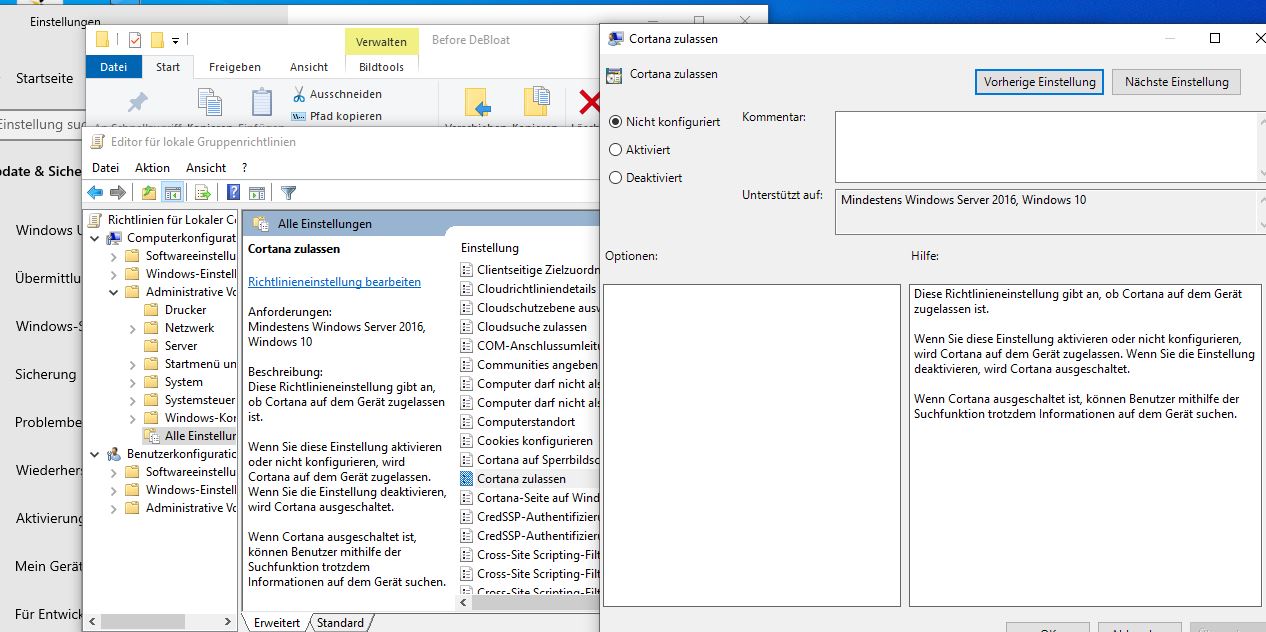Open the ? help menu
The height and width of the screenshot is (632, 1266).
coord(244,168)
